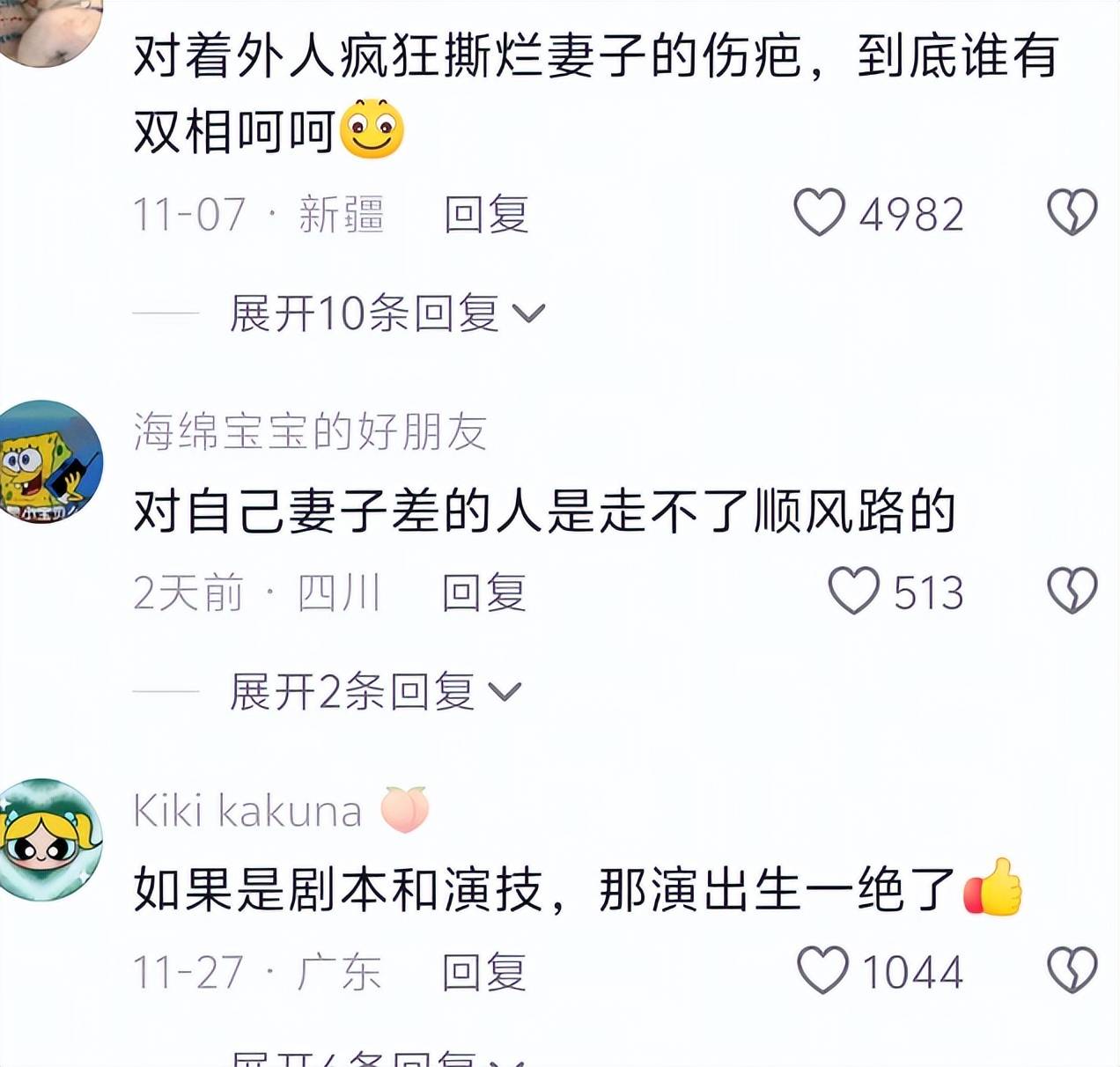Open username Kiki kakuna
The width and height of the screenshot is (1120, 1067).
click(247, 810)
